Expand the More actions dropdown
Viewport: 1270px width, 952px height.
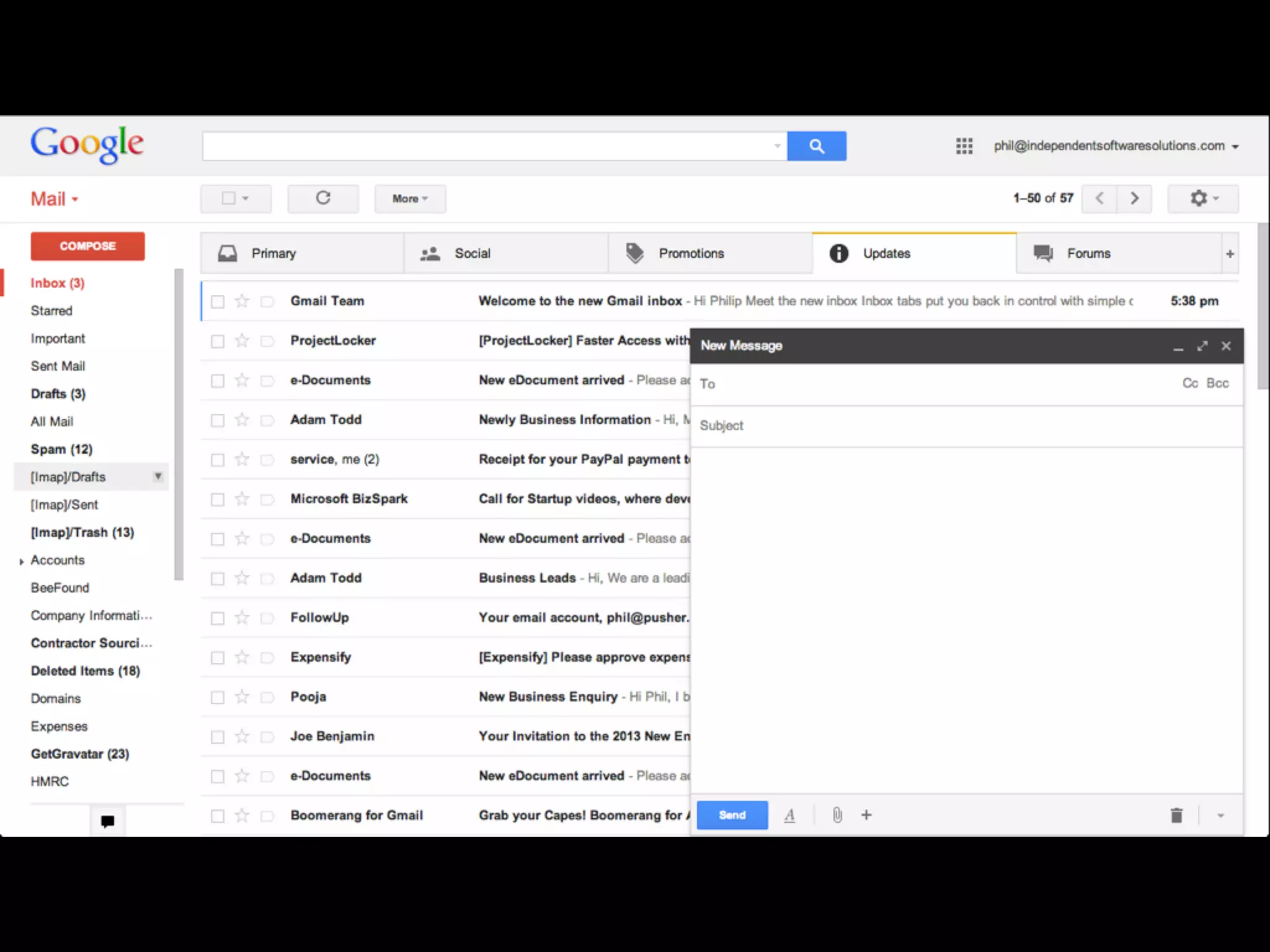point(410,198)
